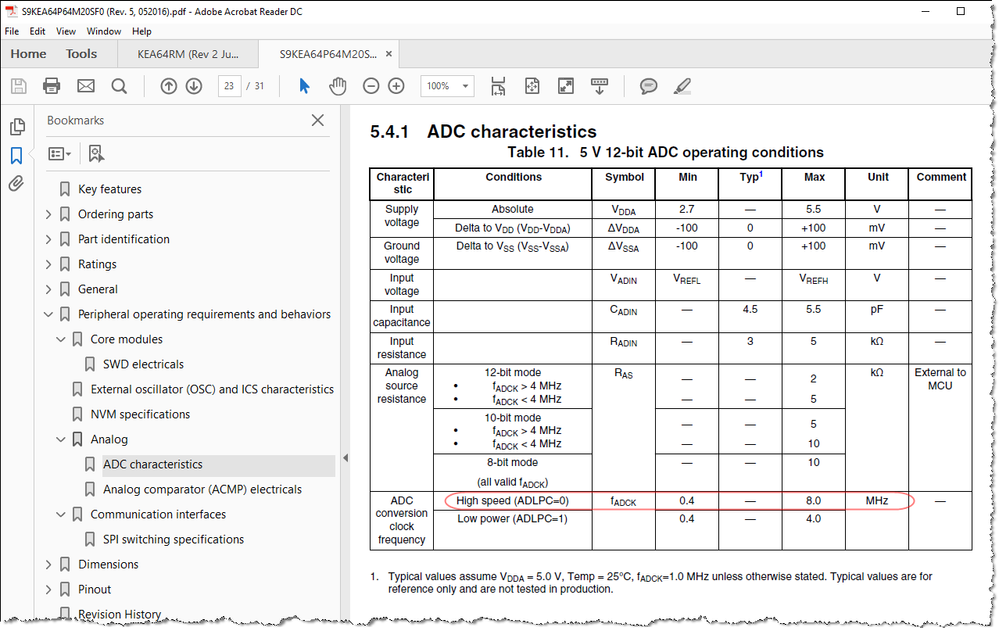Expand the Ratings bookmark
This screenshot has width=999, height=628.
[x=48, y=264]
